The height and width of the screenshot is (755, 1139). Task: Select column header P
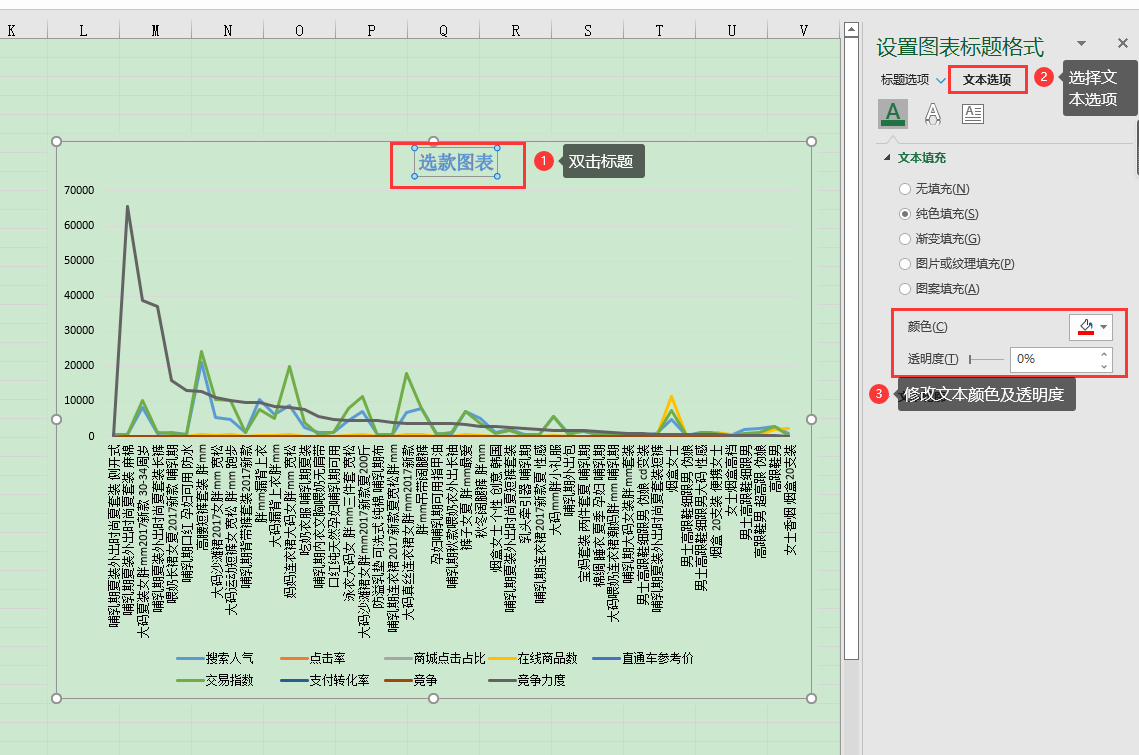point(371,31)
